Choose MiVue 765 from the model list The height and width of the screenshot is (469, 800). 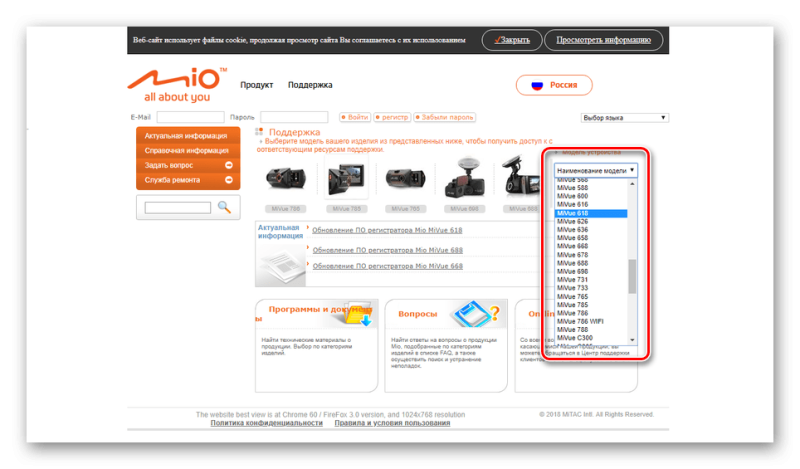591,297
